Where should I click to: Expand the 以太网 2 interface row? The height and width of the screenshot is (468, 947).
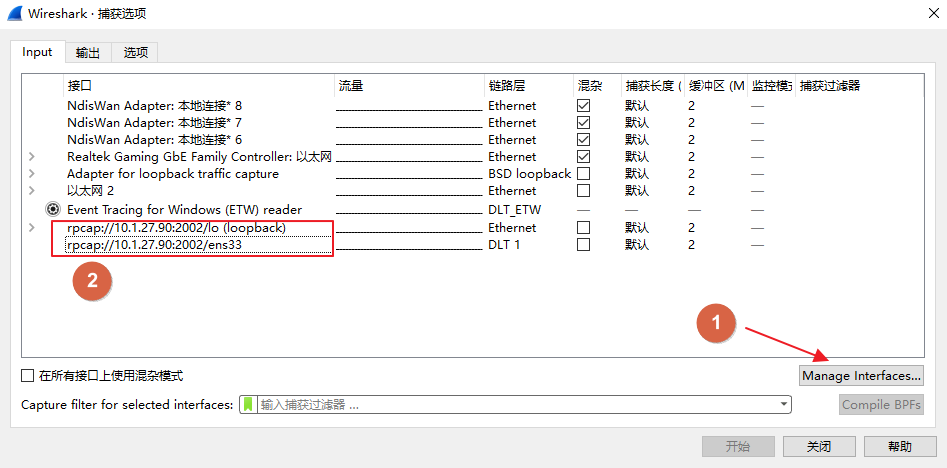[x=32, y=190]
